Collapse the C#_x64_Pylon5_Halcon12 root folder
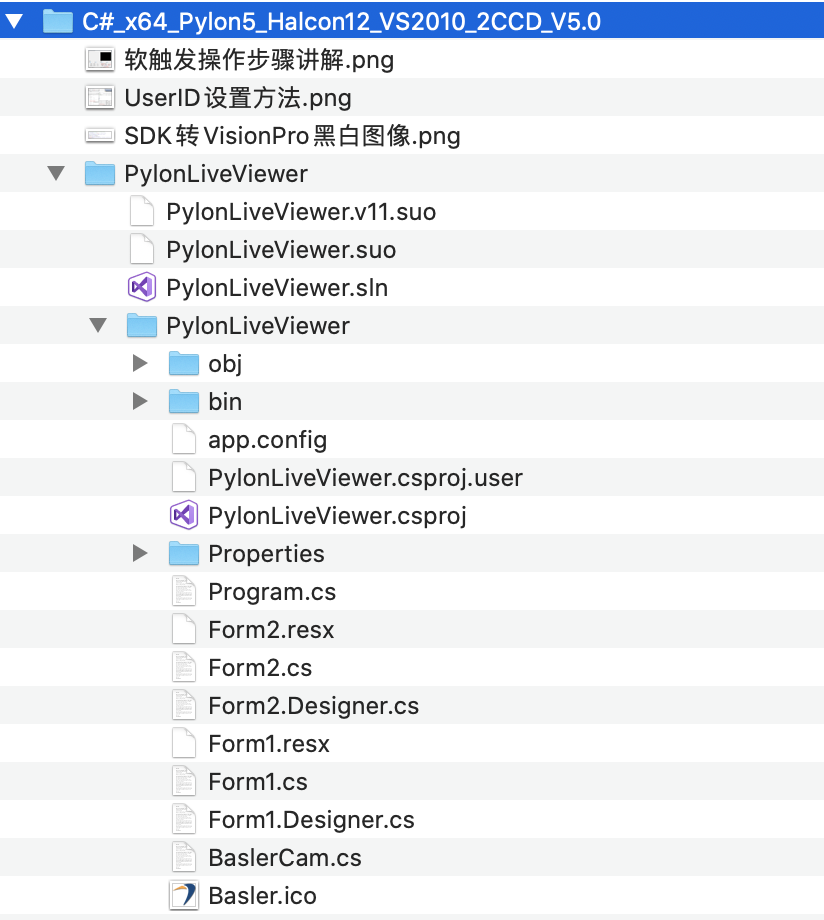This screenshot has width=824, height=920. pos(14,22)
